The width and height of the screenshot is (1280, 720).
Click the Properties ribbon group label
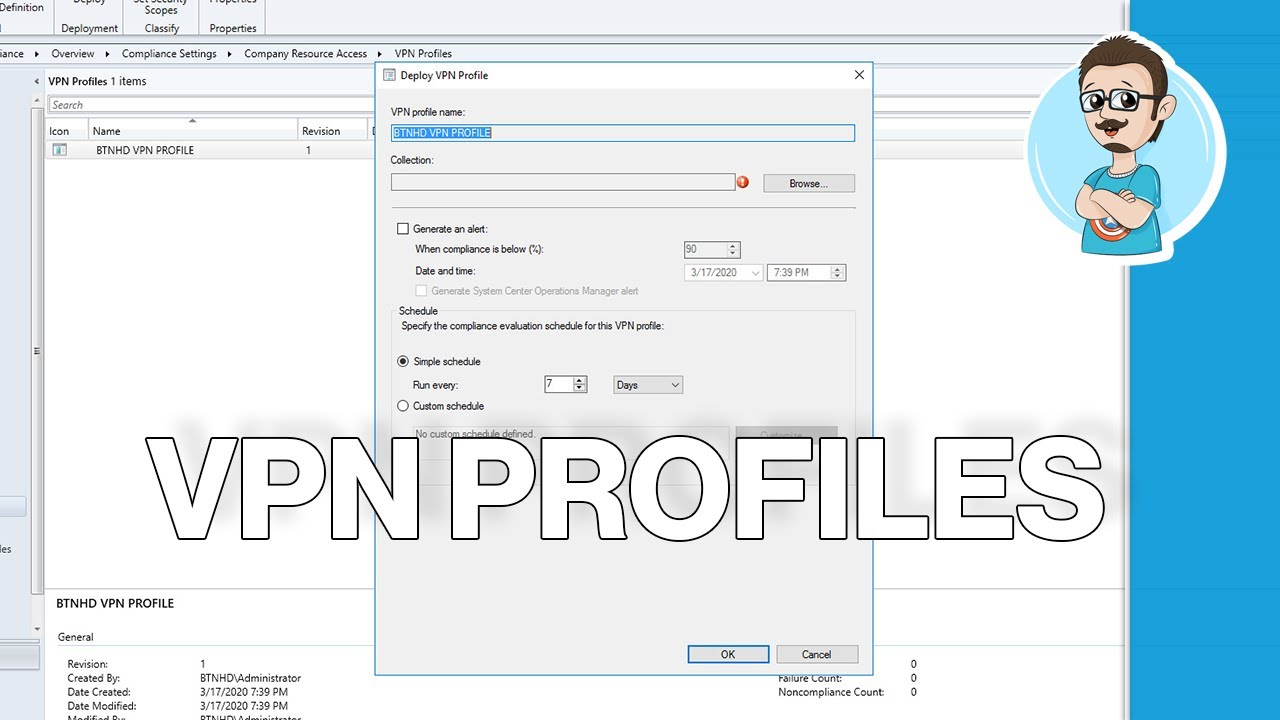233,29
